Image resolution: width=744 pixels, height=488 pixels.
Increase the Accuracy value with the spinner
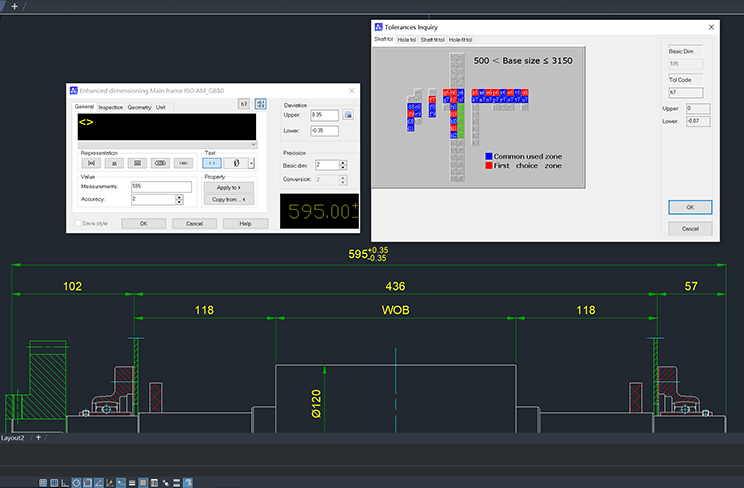coord(178,196)
